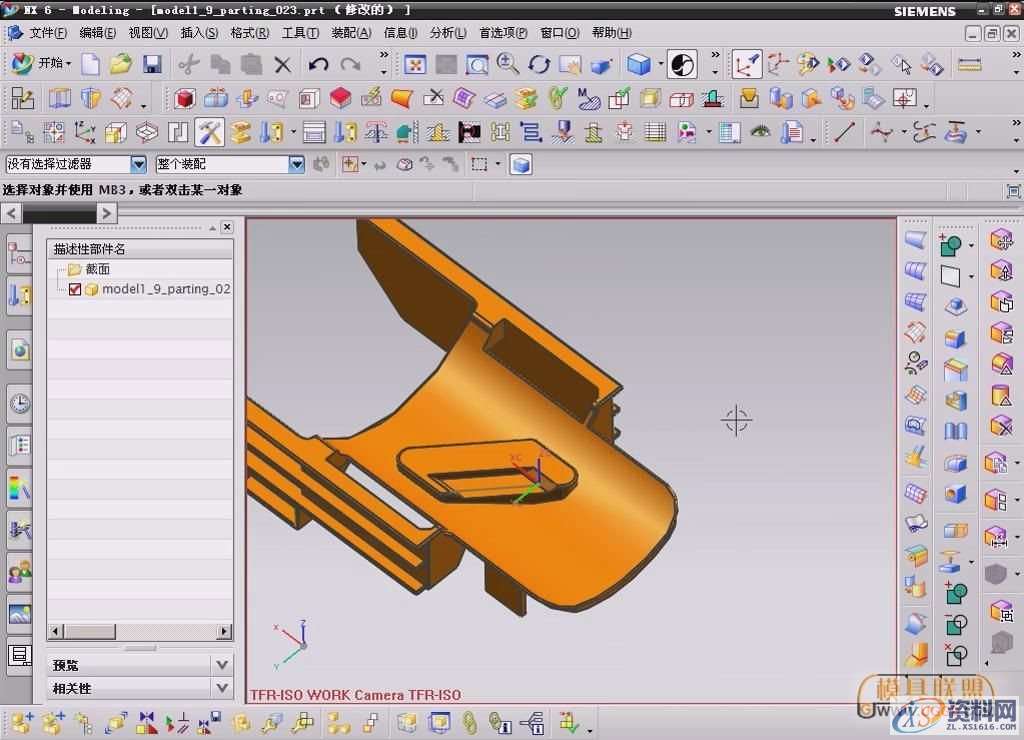Open file using the folder icon
Viewport: 1024px width, 740px height.
[121, 65]
